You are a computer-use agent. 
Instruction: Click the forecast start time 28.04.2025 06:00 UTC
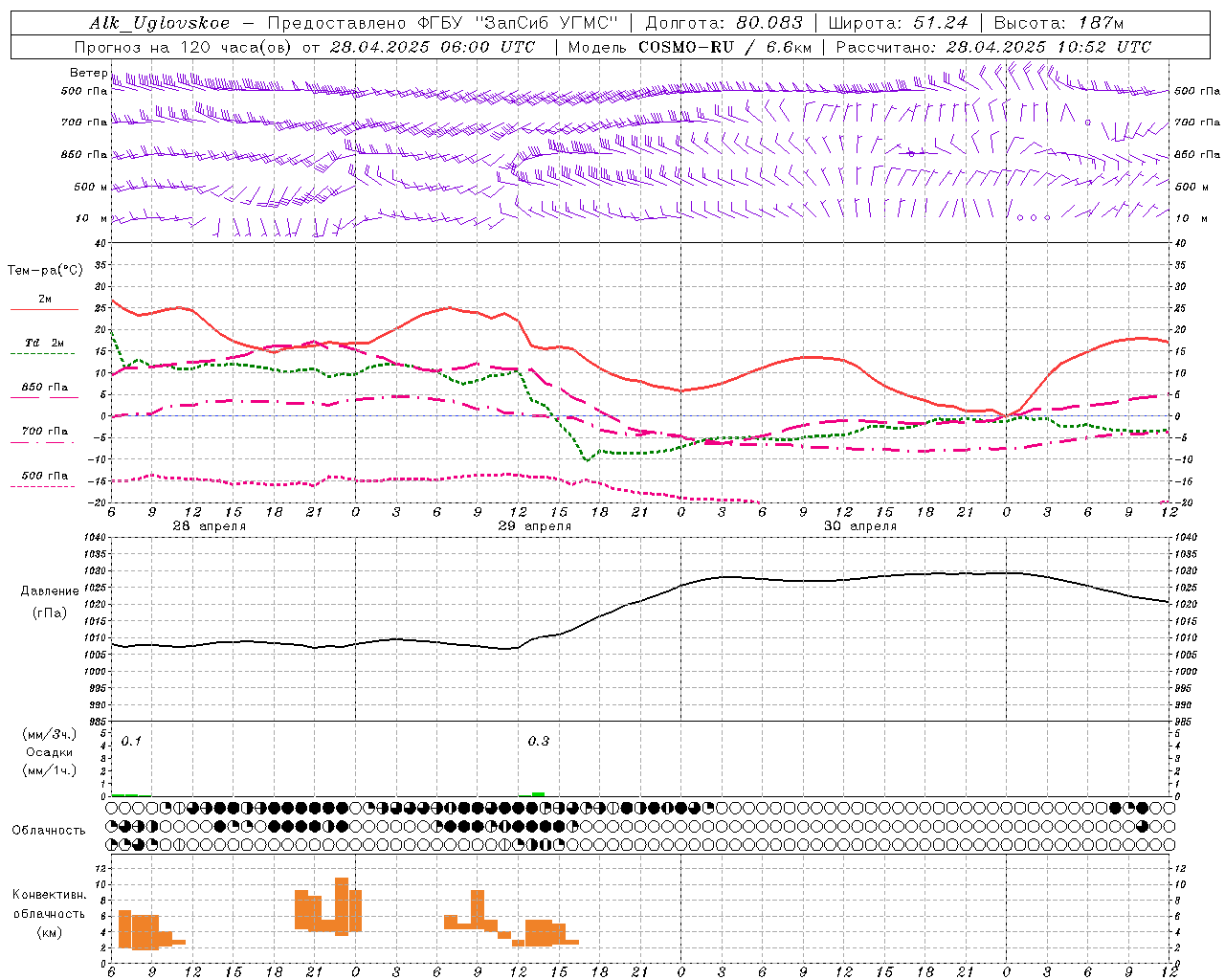(433, 47)
